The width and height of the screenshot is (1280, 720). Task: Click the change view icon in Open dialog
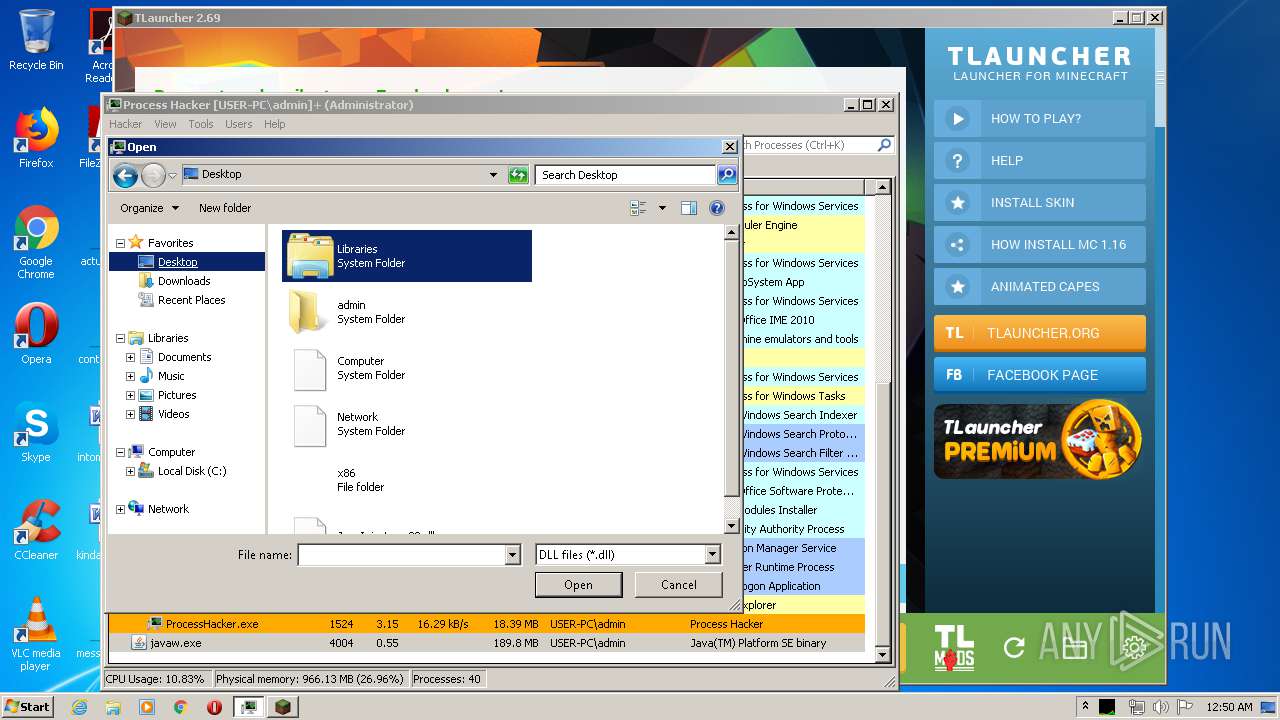click(x=638, y=208)
